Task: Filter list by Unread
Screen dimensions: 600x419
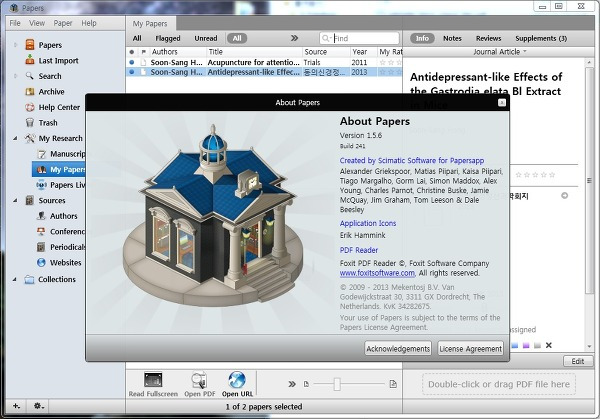Action: [x=205, y=38]
